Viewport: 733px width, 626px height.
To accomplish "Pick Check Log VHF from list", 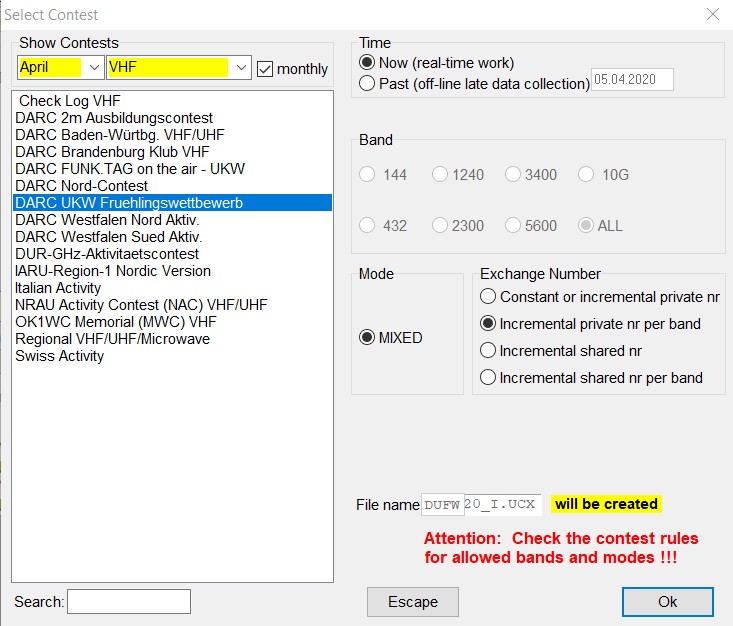I will pos(70,101).
